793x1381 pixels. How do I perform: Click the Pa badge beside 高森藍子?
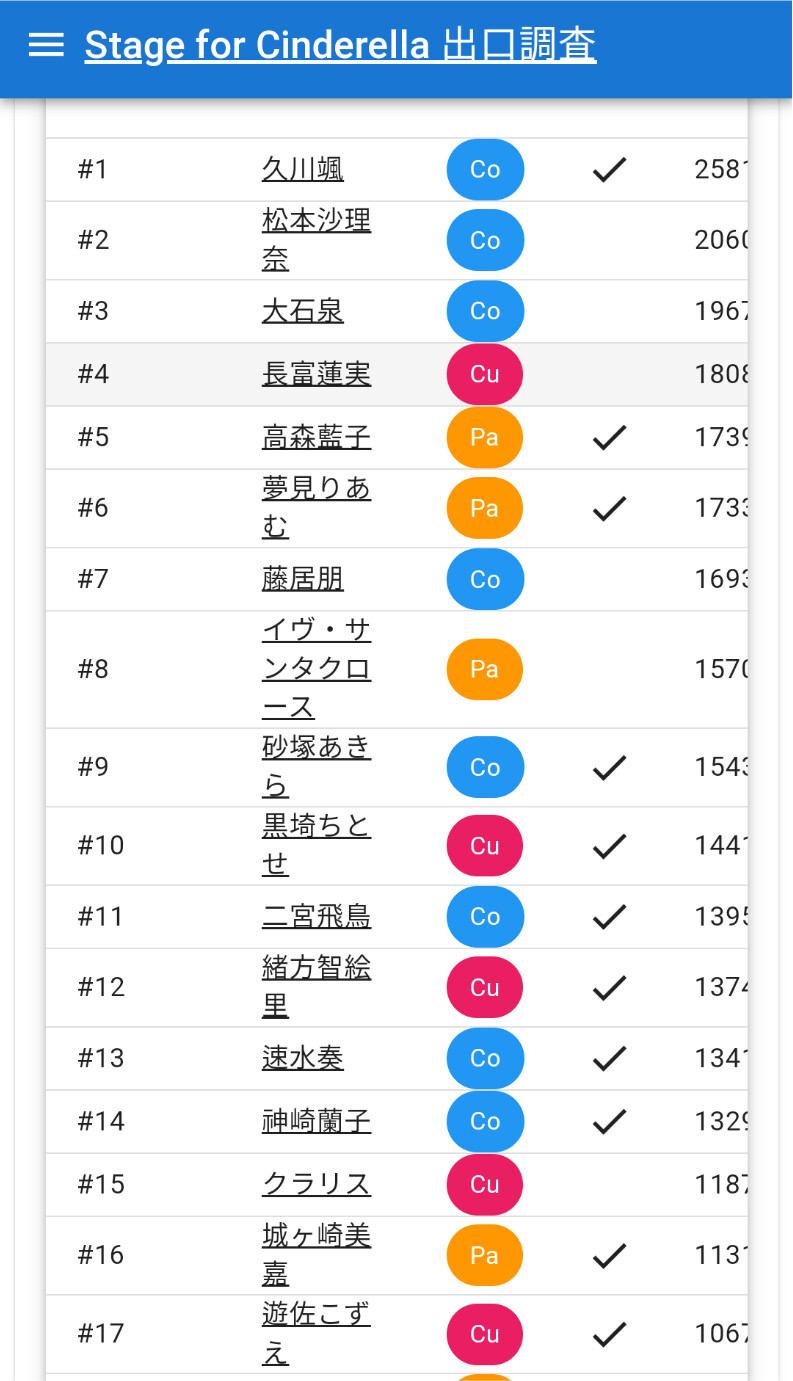click(485, 438)
